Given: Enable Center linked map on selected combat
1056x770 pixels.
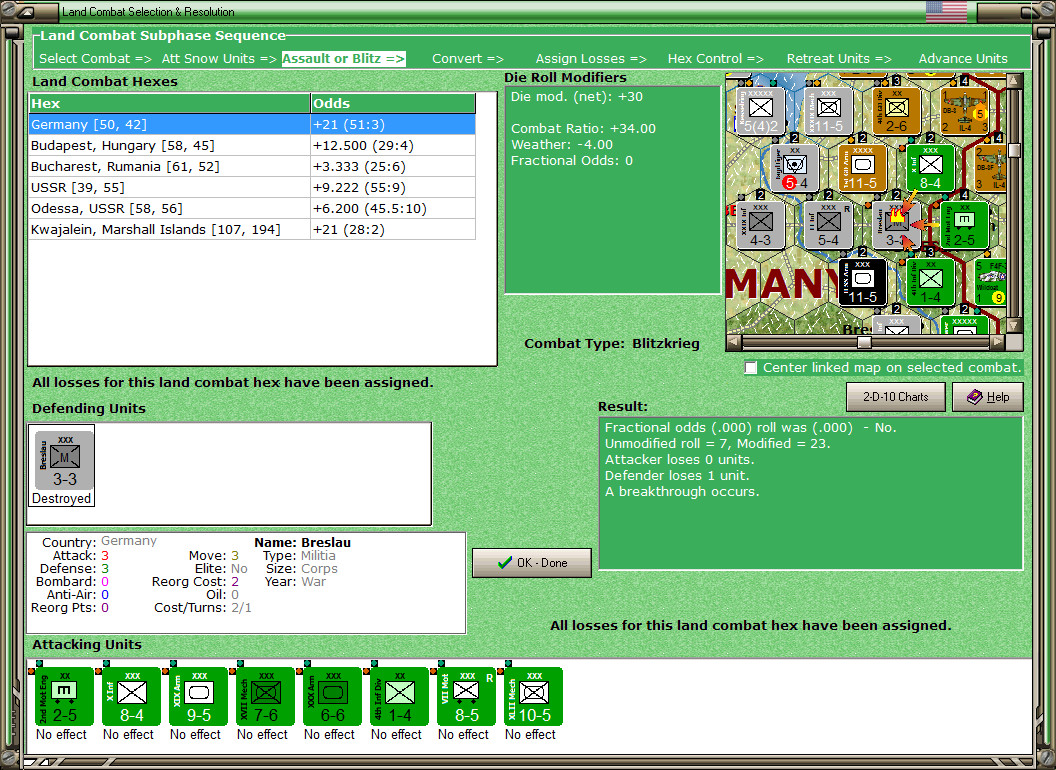Looking at the screenshot, I should click(751, 368).
